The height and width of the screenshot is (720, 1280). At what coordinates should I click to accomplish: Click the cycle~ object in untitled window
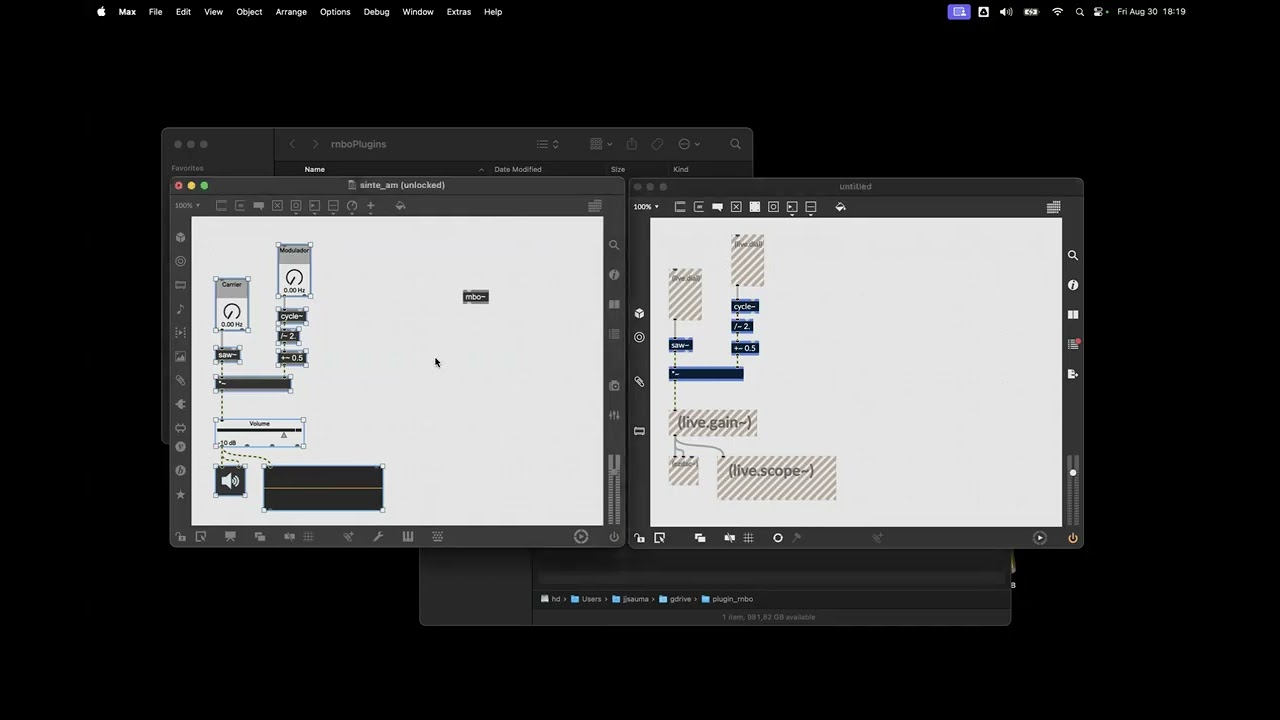745,306
